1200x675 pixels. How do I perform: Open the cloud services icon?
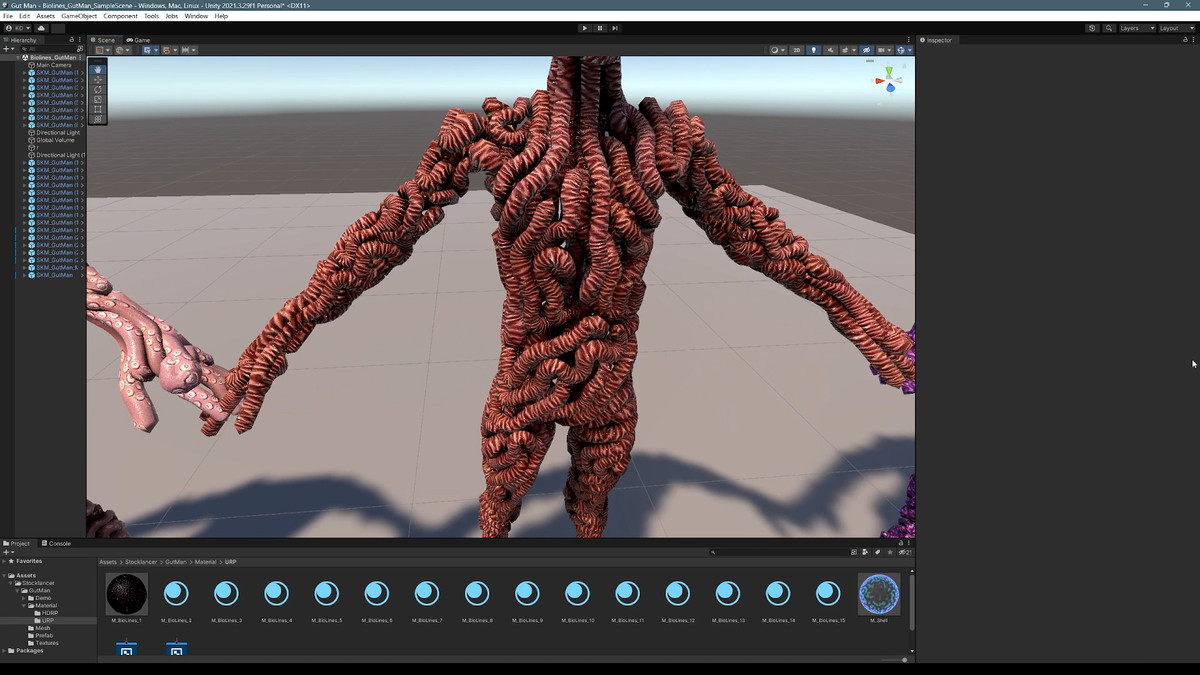pyautogui.click(x=43, y=28)
